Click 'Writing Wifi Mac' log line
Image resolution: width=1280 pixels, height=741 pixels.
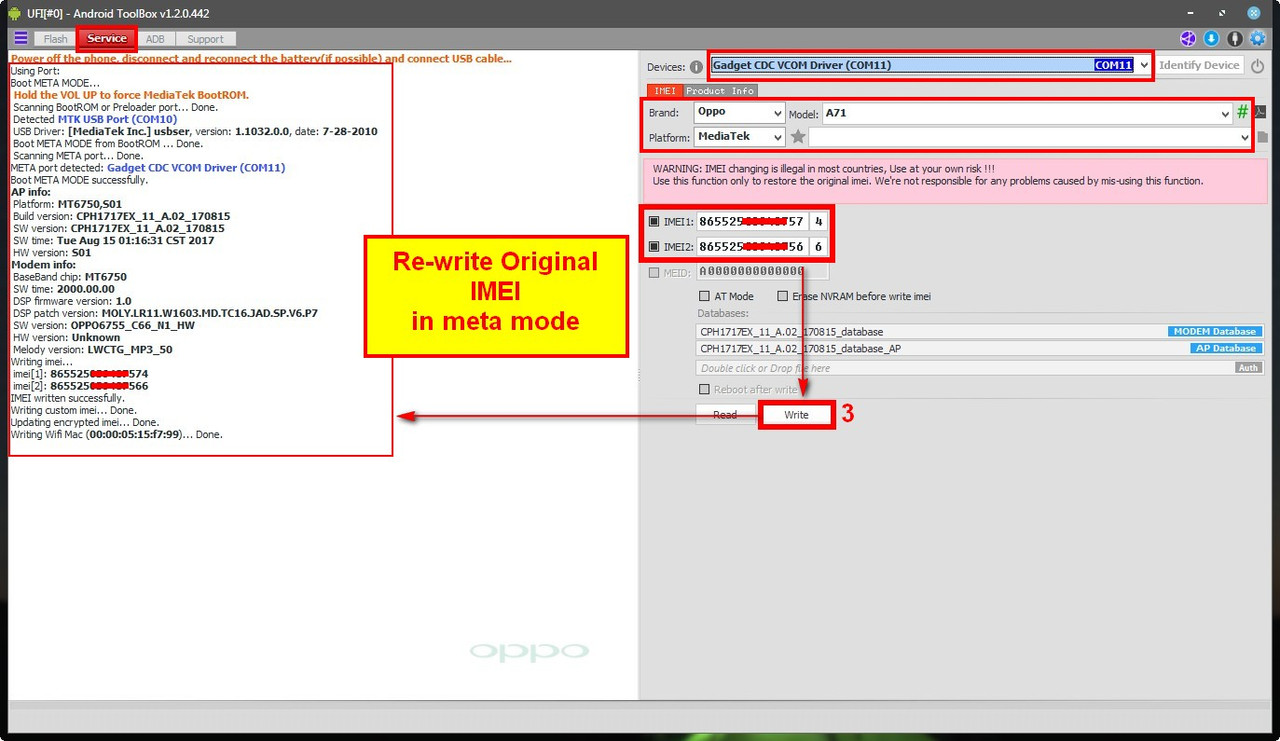116,435
